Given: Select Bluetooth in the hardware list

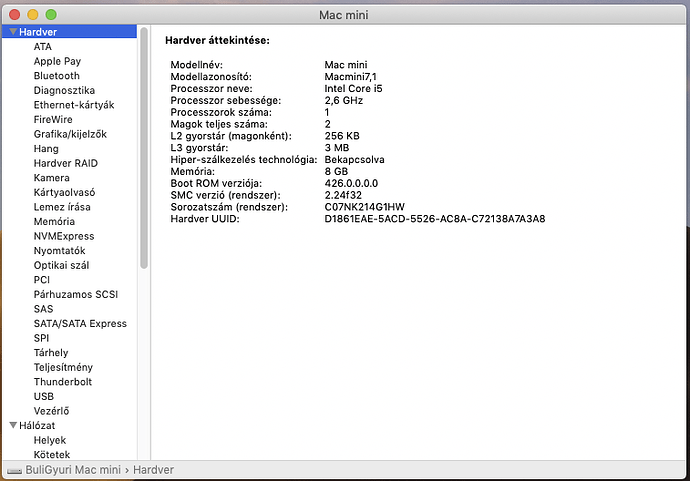Looking at the screenshot, I should click(x=56, y=76).
